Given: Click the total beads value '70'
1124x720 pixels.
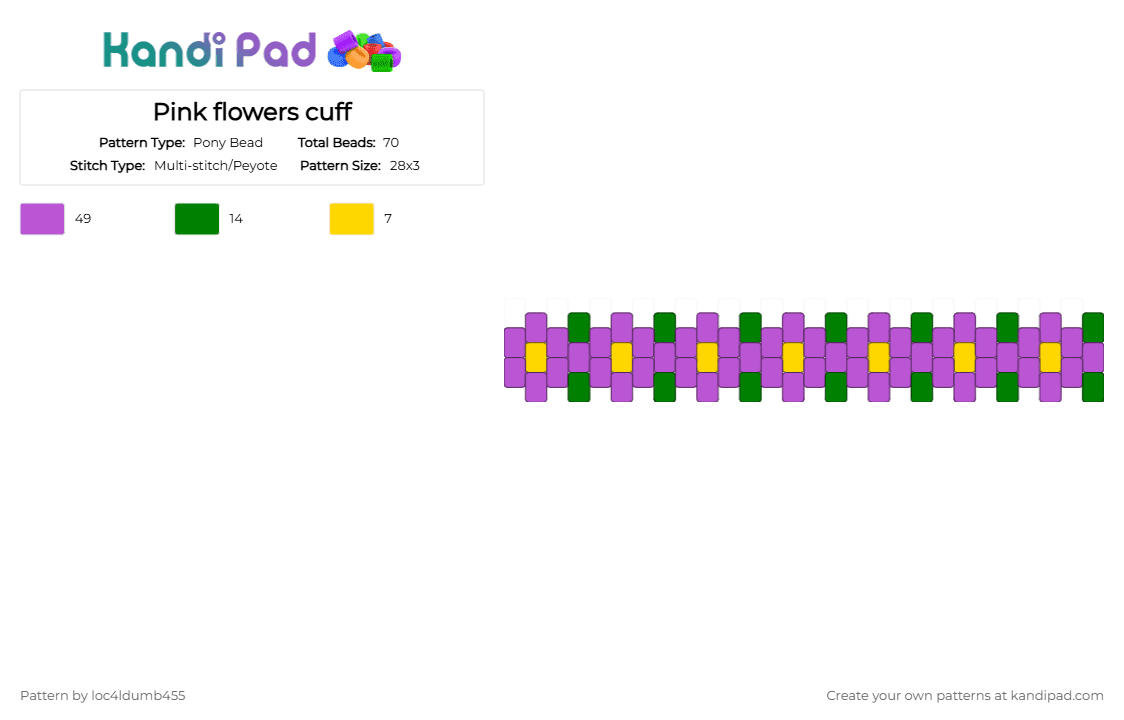Looking at the screenshot, I should [x=391, y=143].
